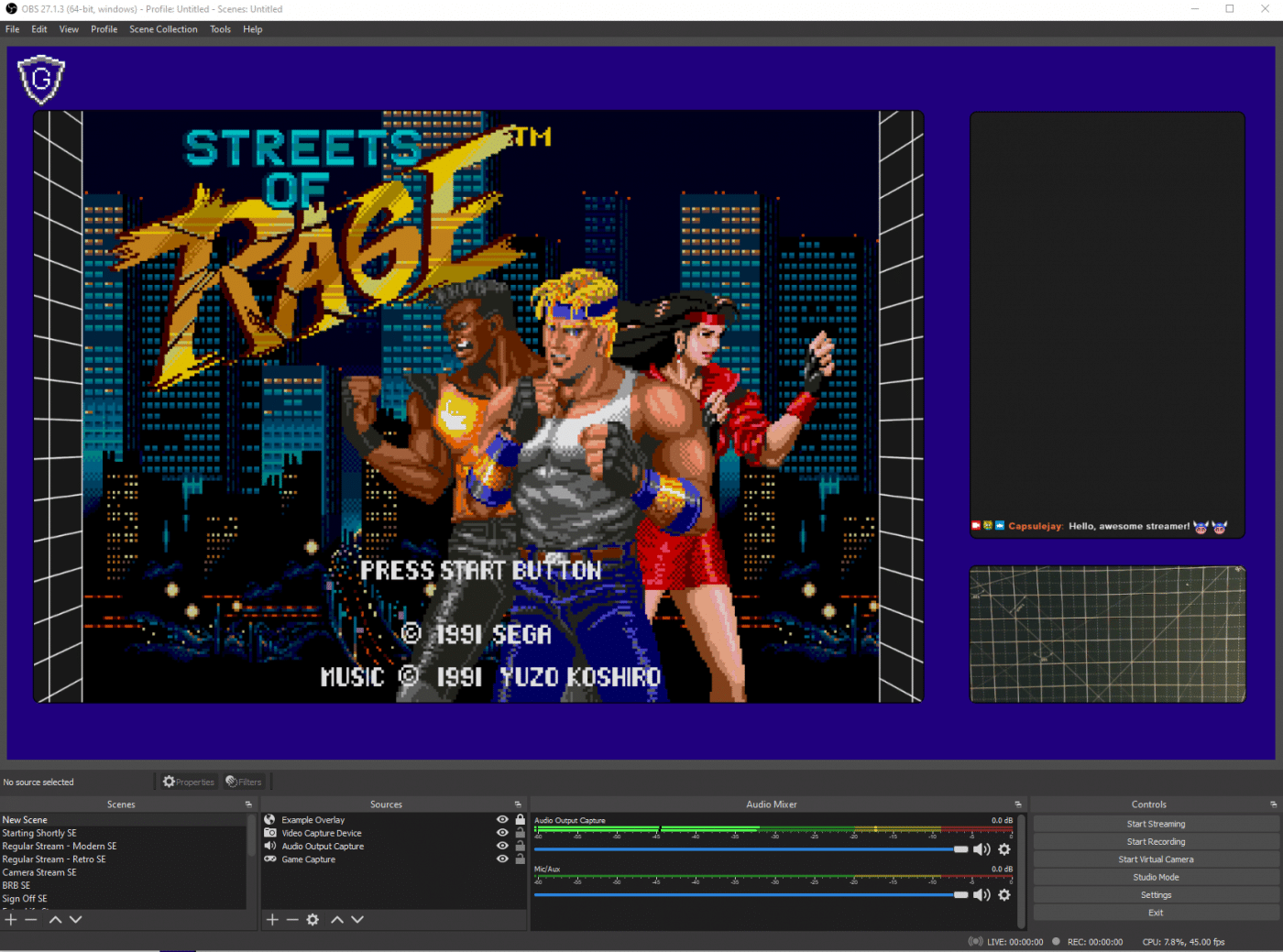Adjust Mic/Aux volume slider

tap(751, 895)
